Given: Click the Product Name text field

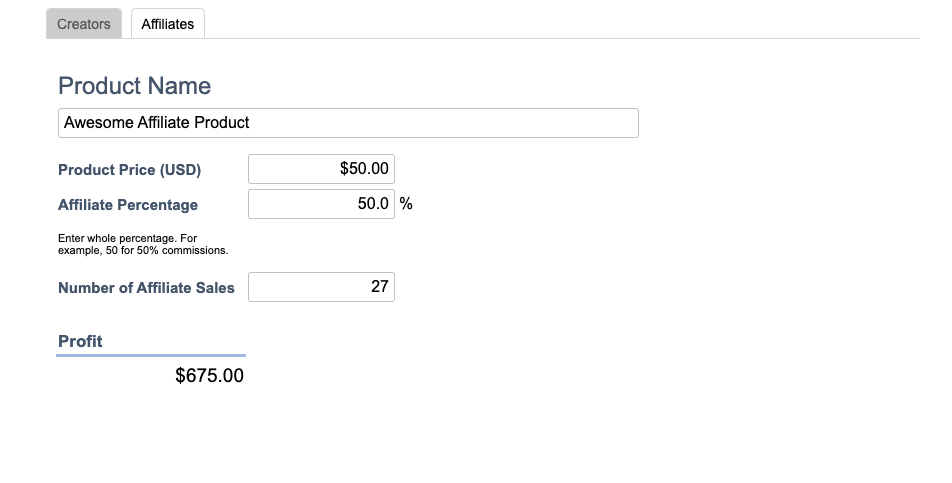Looking at the screenshot, I should [348, 123].
